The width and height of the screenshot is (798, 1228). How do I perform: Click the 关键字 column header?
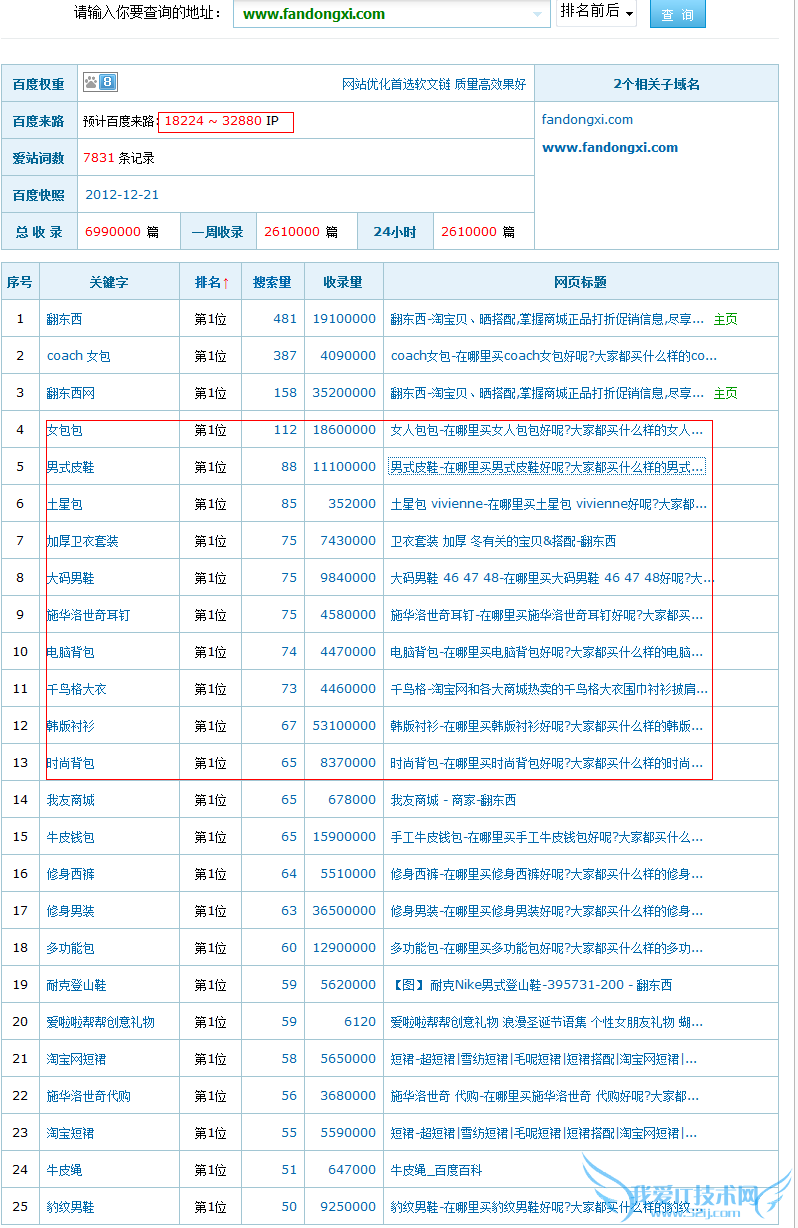109,283
